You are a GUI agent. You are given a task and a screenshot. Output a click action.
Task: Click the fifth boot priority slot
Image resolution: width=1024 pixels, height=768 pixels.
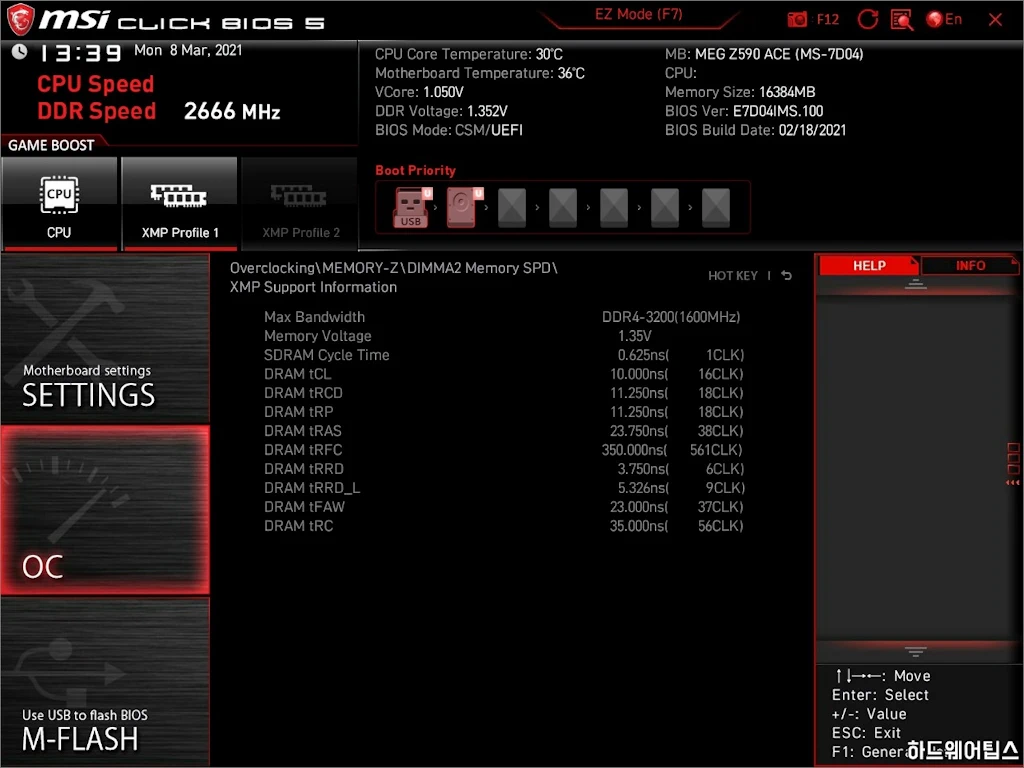(x=614, y=207)
